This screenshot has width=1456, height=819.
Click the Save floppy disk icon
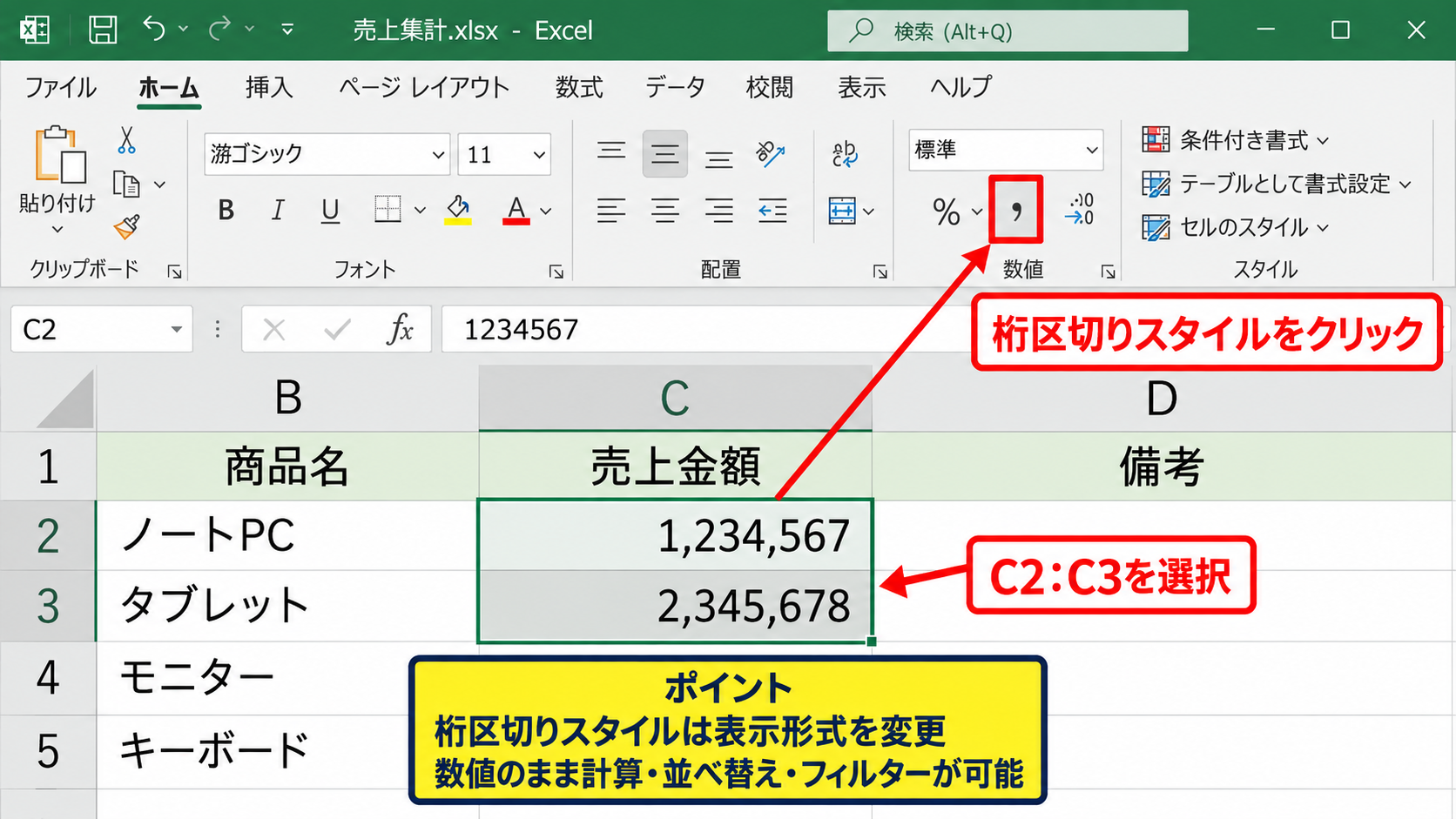(x=103, y=30)
